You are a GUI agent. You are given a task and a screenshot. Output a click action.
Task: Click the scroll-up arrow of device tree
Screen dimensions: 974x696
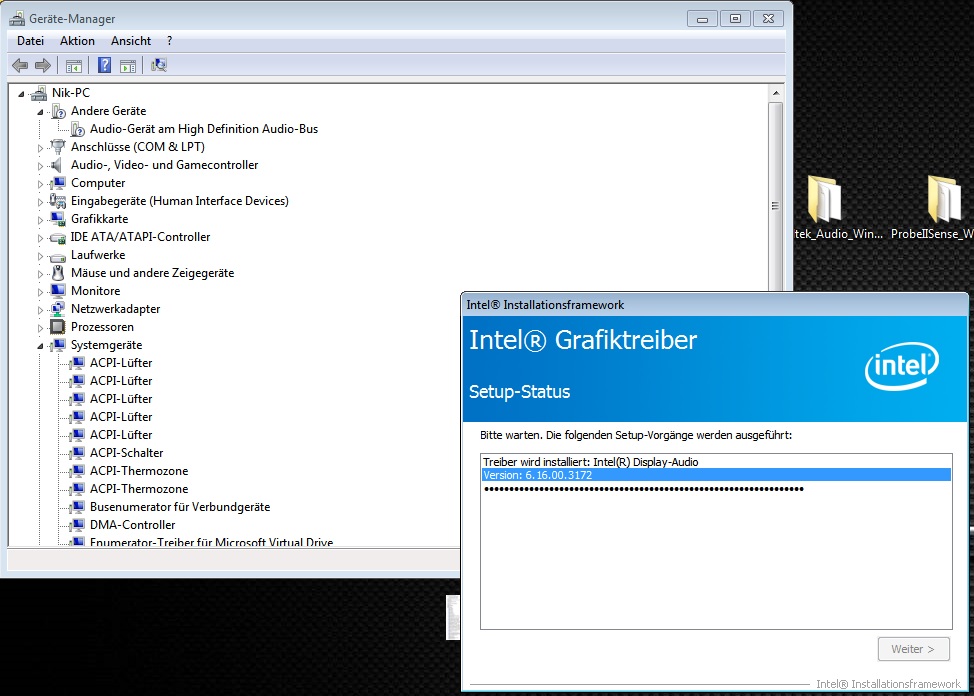click(775, 94)
